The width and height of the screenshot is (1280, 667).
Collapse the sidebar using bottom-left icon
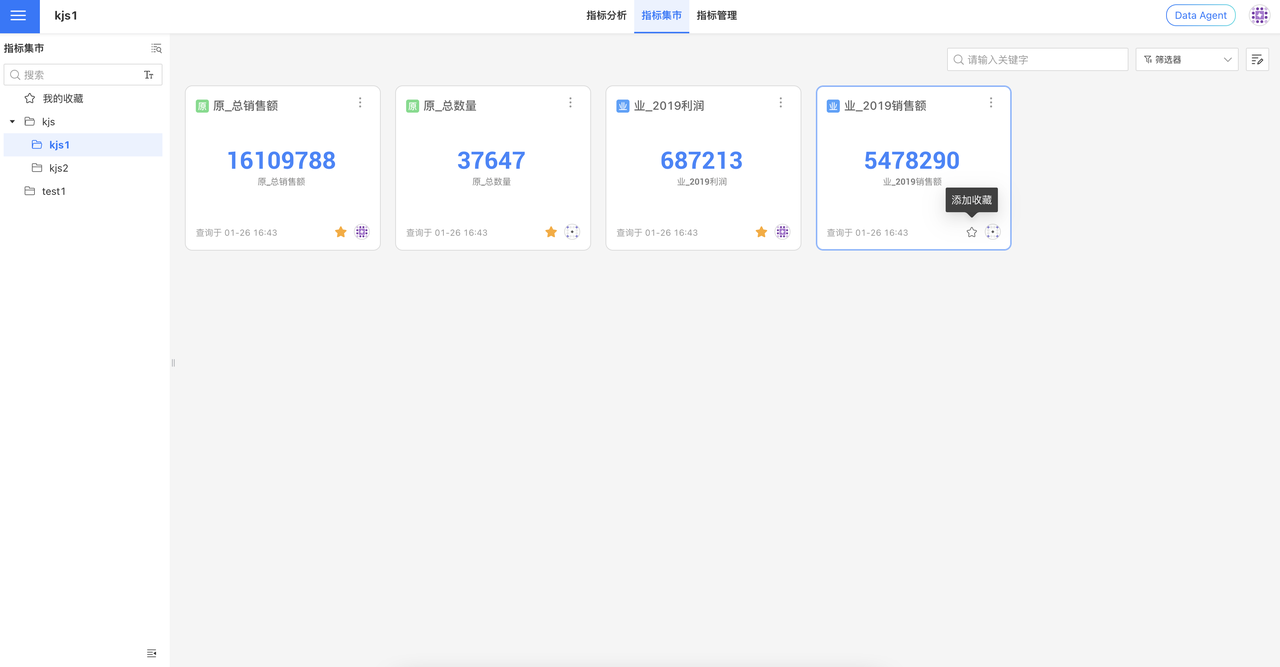pos(152,653)
